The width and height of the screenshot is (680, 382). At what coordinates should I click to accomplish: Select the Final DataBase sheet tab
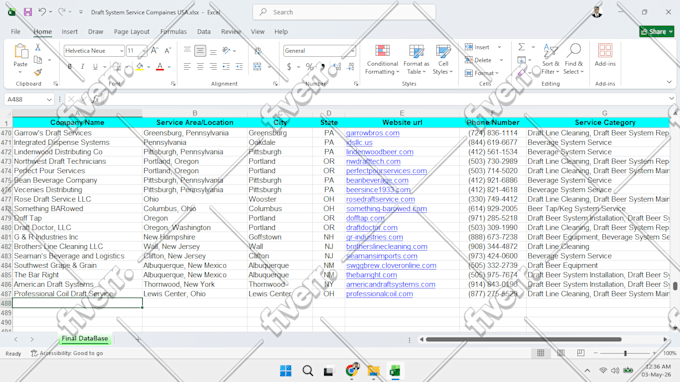coord(85,338)
